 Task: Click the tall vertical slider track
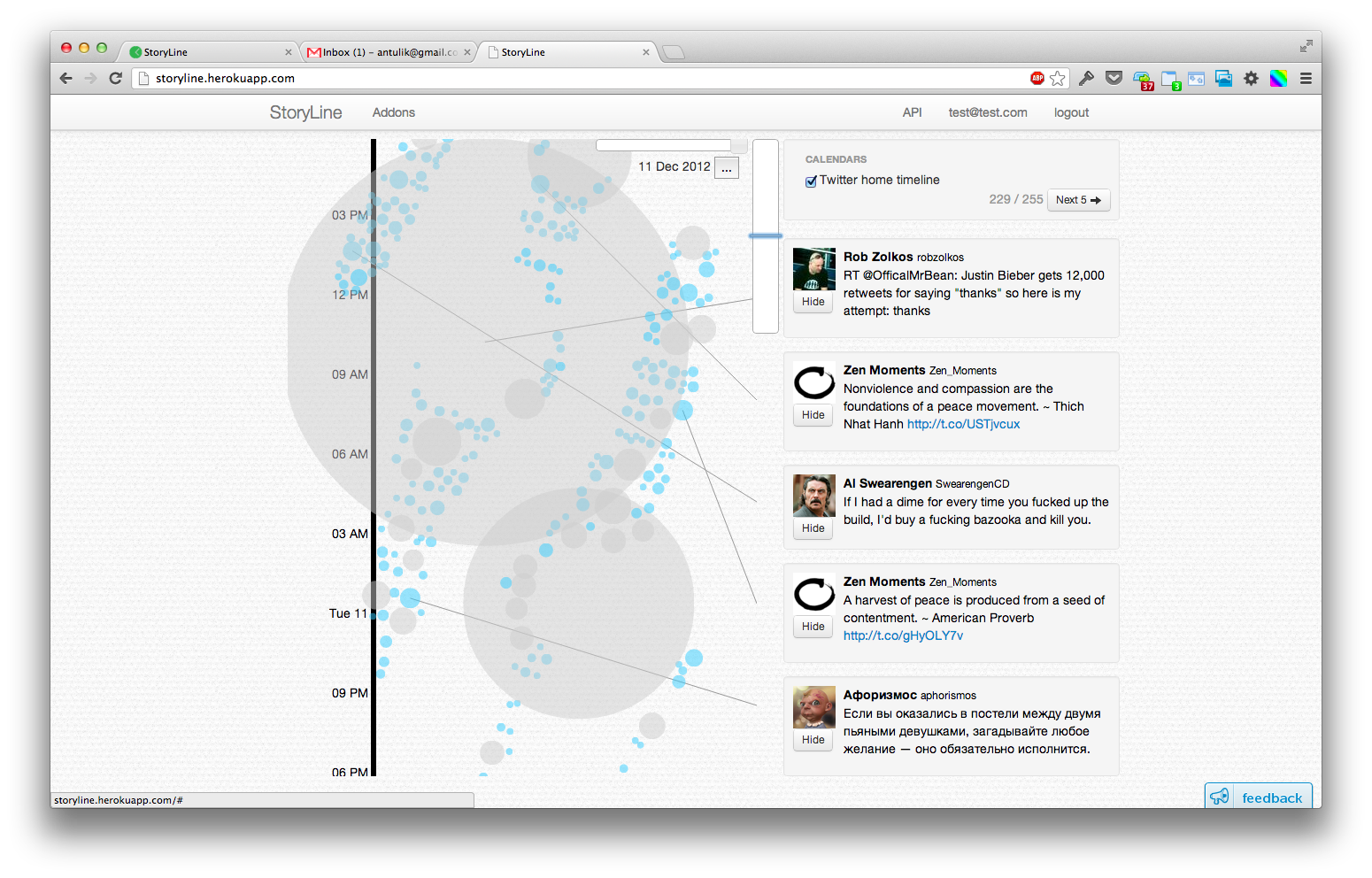(766, 236)
